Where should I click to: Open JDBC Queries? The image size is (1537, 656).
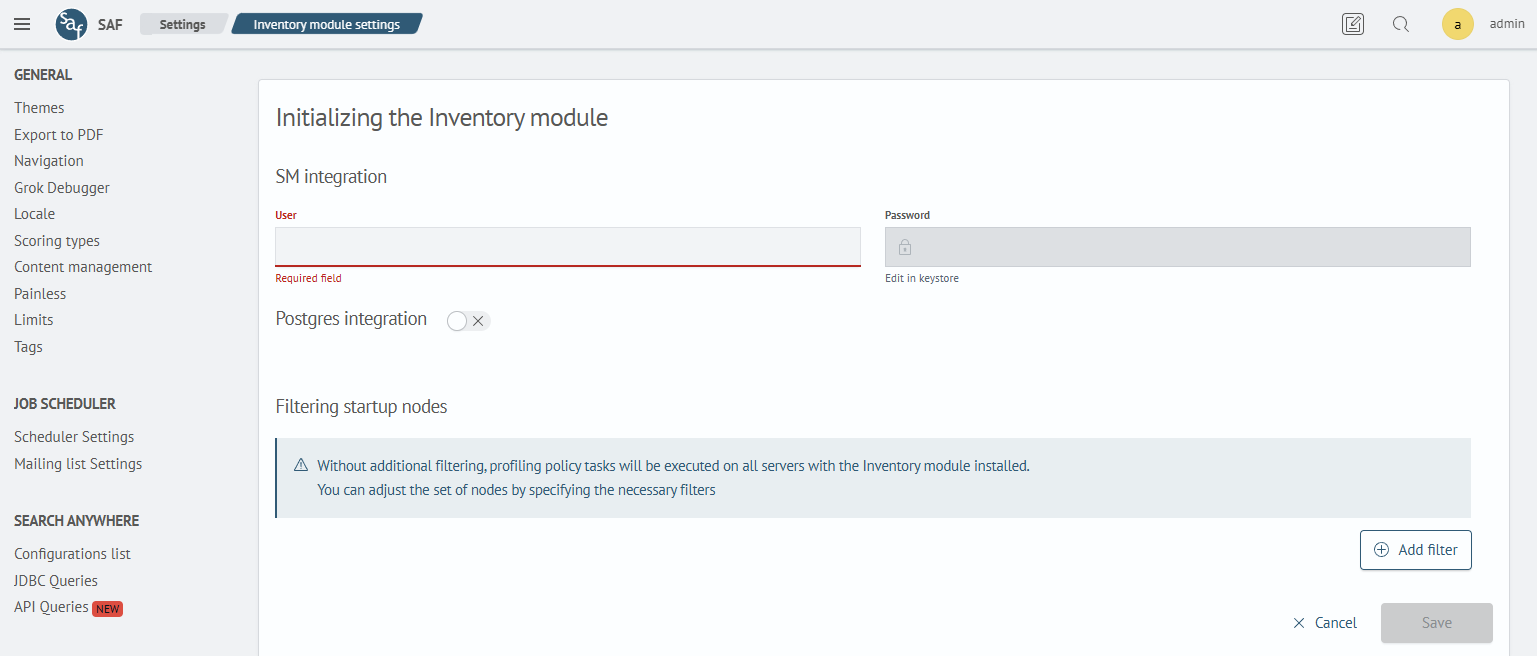click(x=56, y=581)
